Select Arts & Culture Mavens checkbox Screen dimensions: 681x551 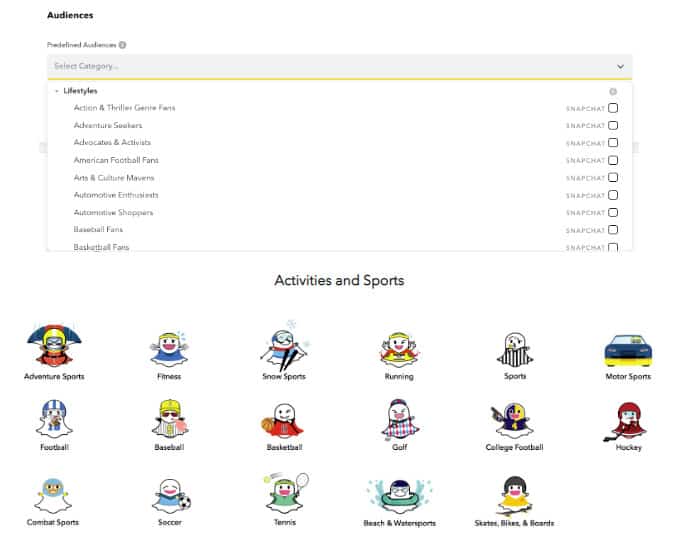(613, 178)
